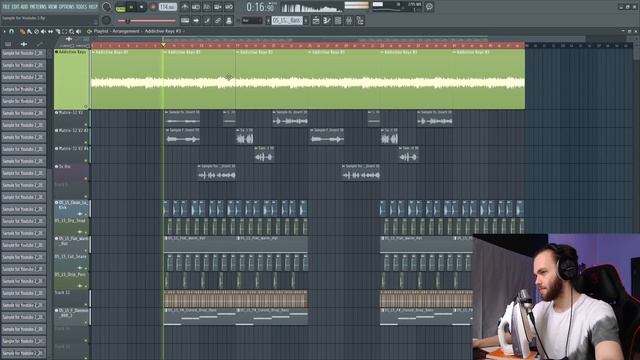
Task: Open the mixer window icon
Action: 349,20
